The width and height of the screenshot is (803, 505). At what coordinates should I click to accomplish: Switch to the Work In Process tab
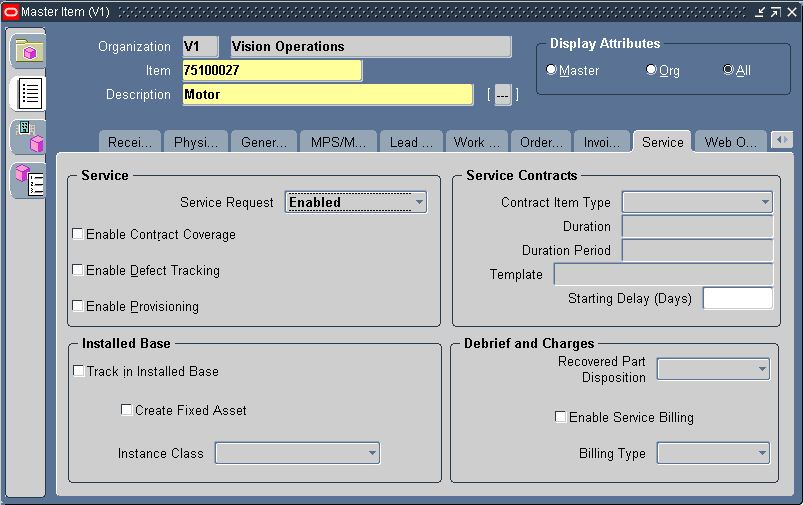[x=477, y=142]
